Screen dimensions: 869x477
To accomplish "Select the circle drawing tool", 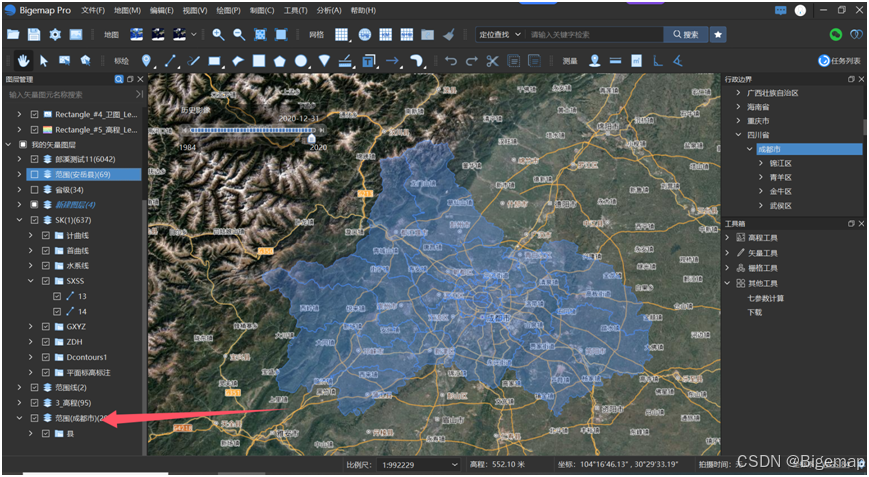I will 301,60.
